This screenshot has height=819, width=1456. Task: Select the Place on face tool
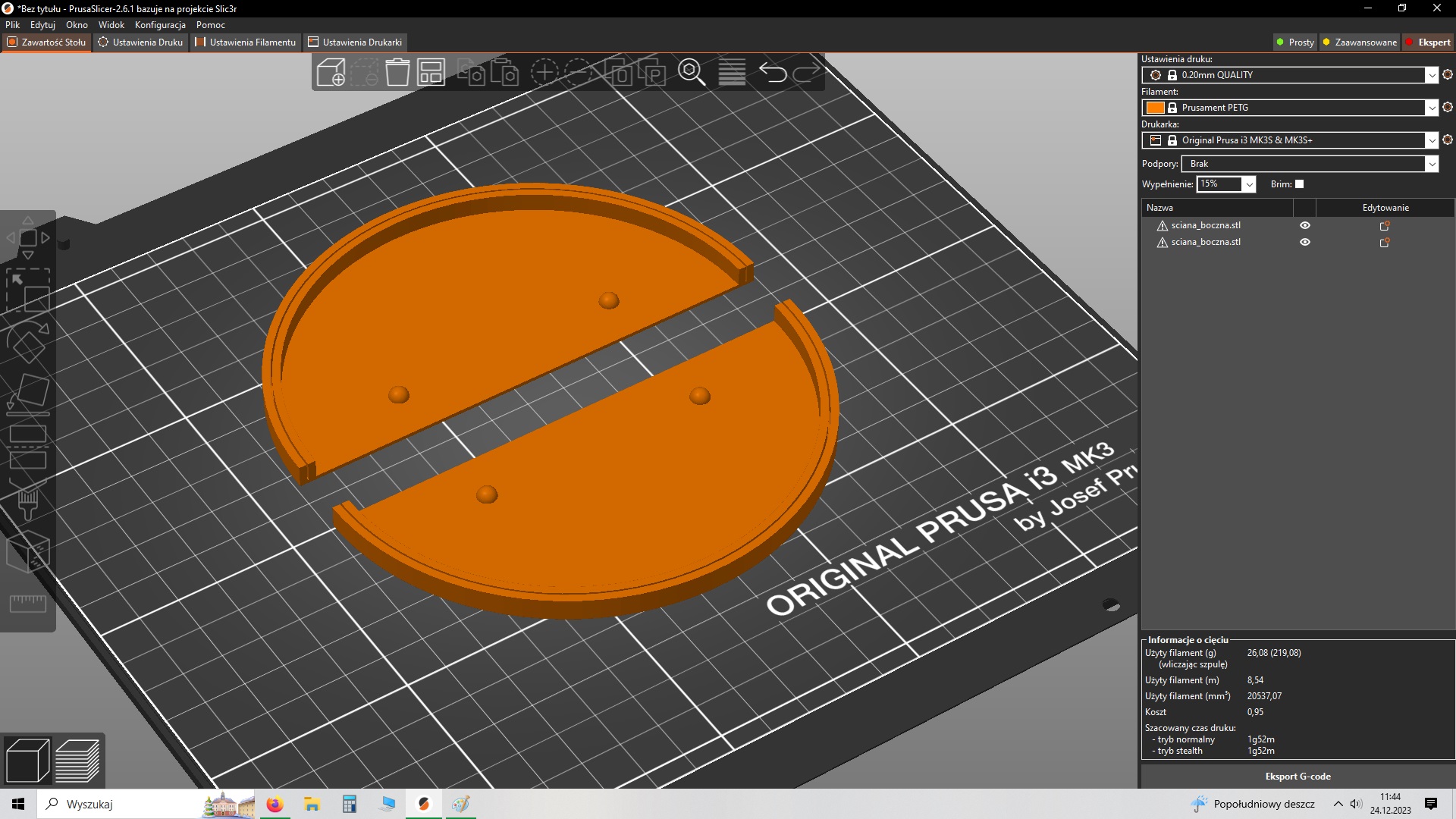tap(27, 394)
